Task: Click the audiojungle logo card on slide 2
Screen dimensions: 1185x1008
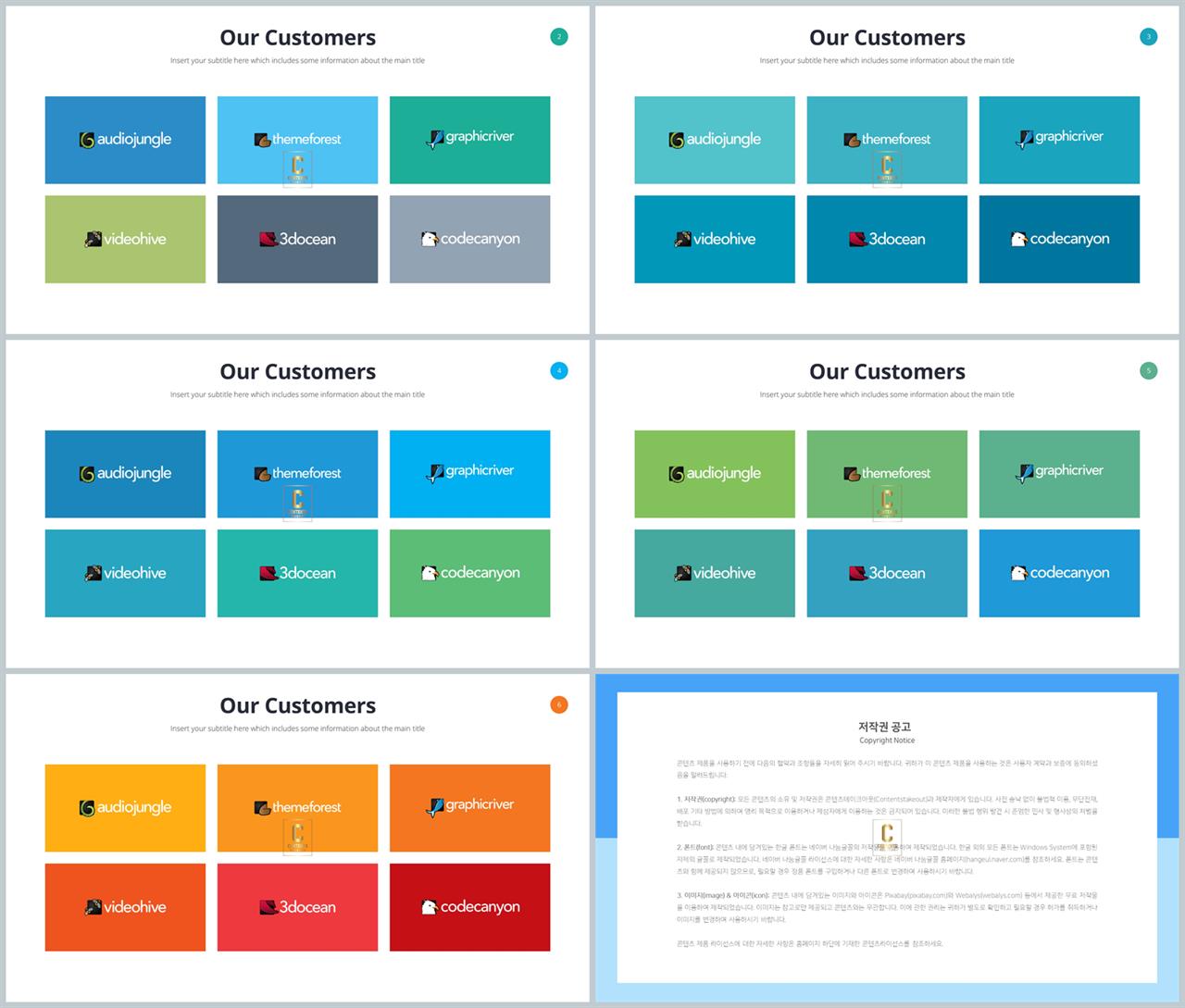Action: point(125,140)
